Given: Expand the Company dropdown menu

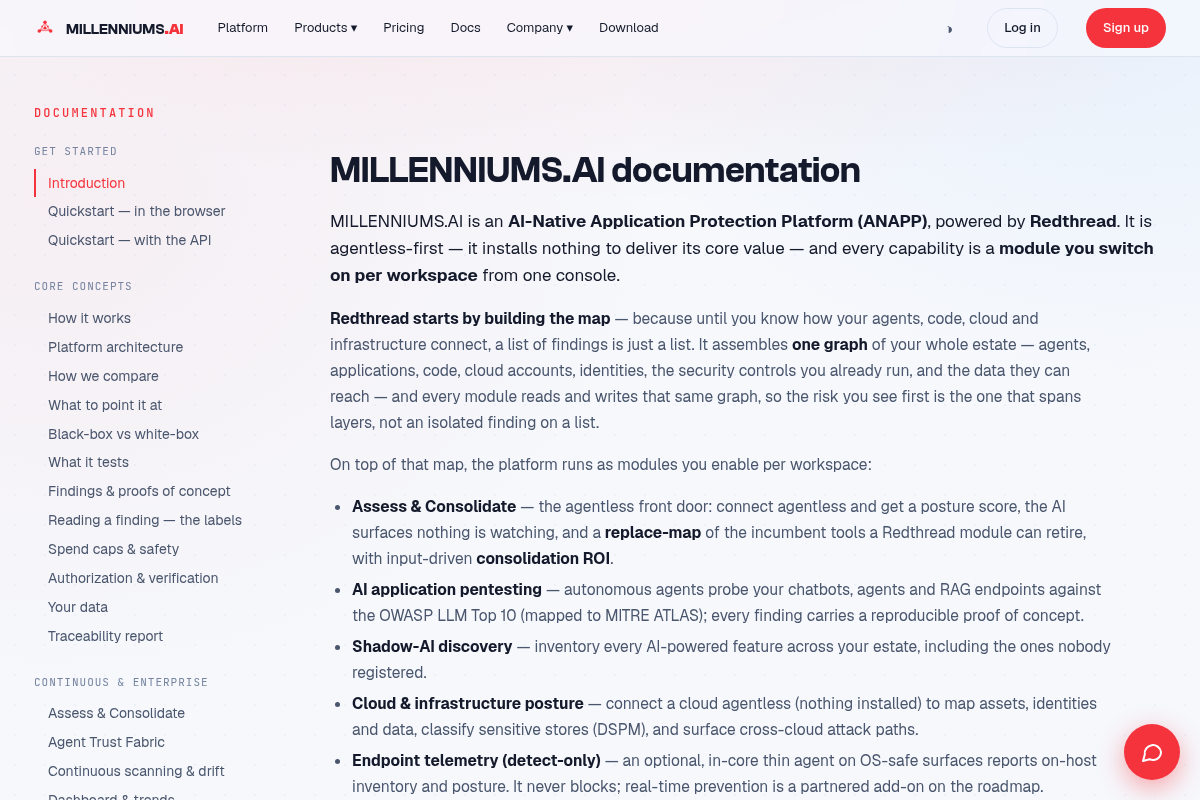Looking at the screenshot, I should point(540,28).
